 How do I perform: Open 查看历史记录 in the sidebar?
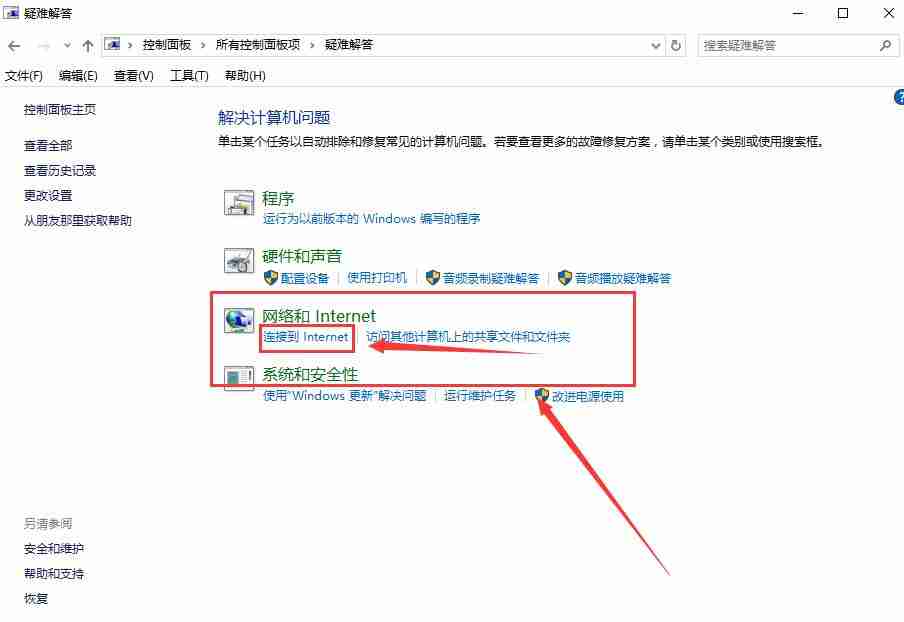coord(62,170)
